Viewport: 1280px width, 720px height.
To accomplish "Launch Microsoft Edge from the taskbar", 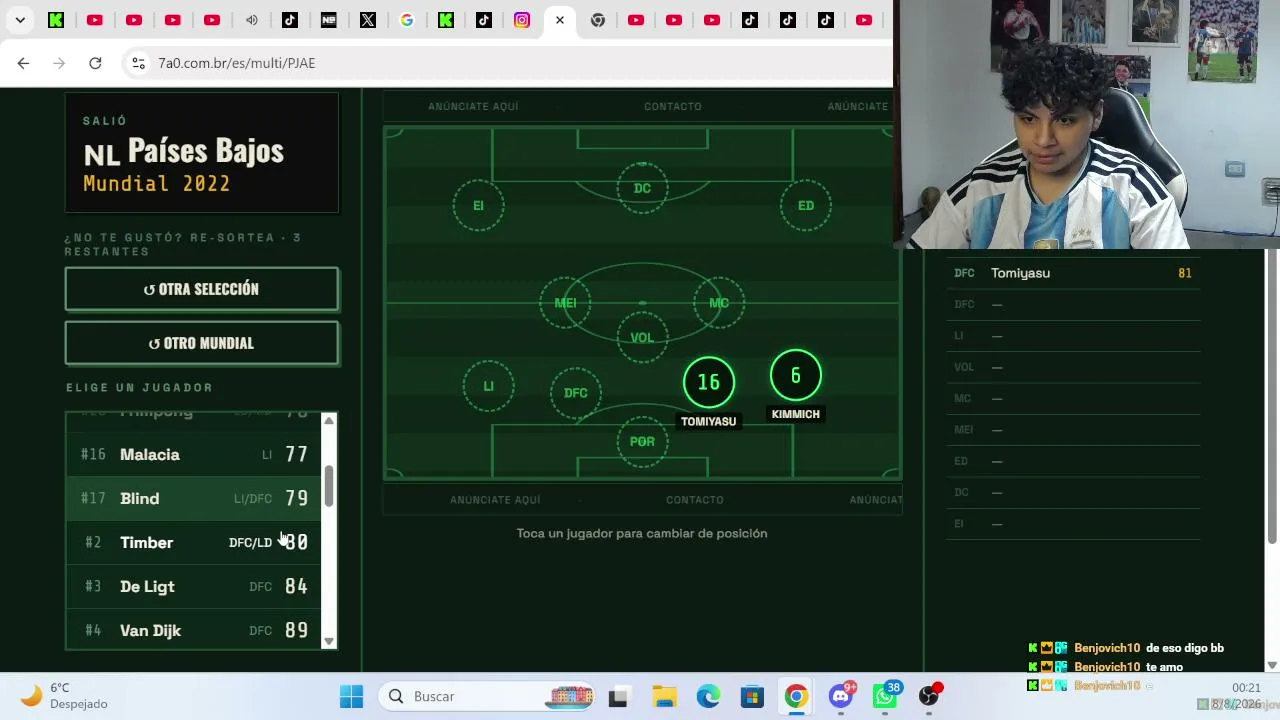I will pyautogui.click(x=708, y=697).
